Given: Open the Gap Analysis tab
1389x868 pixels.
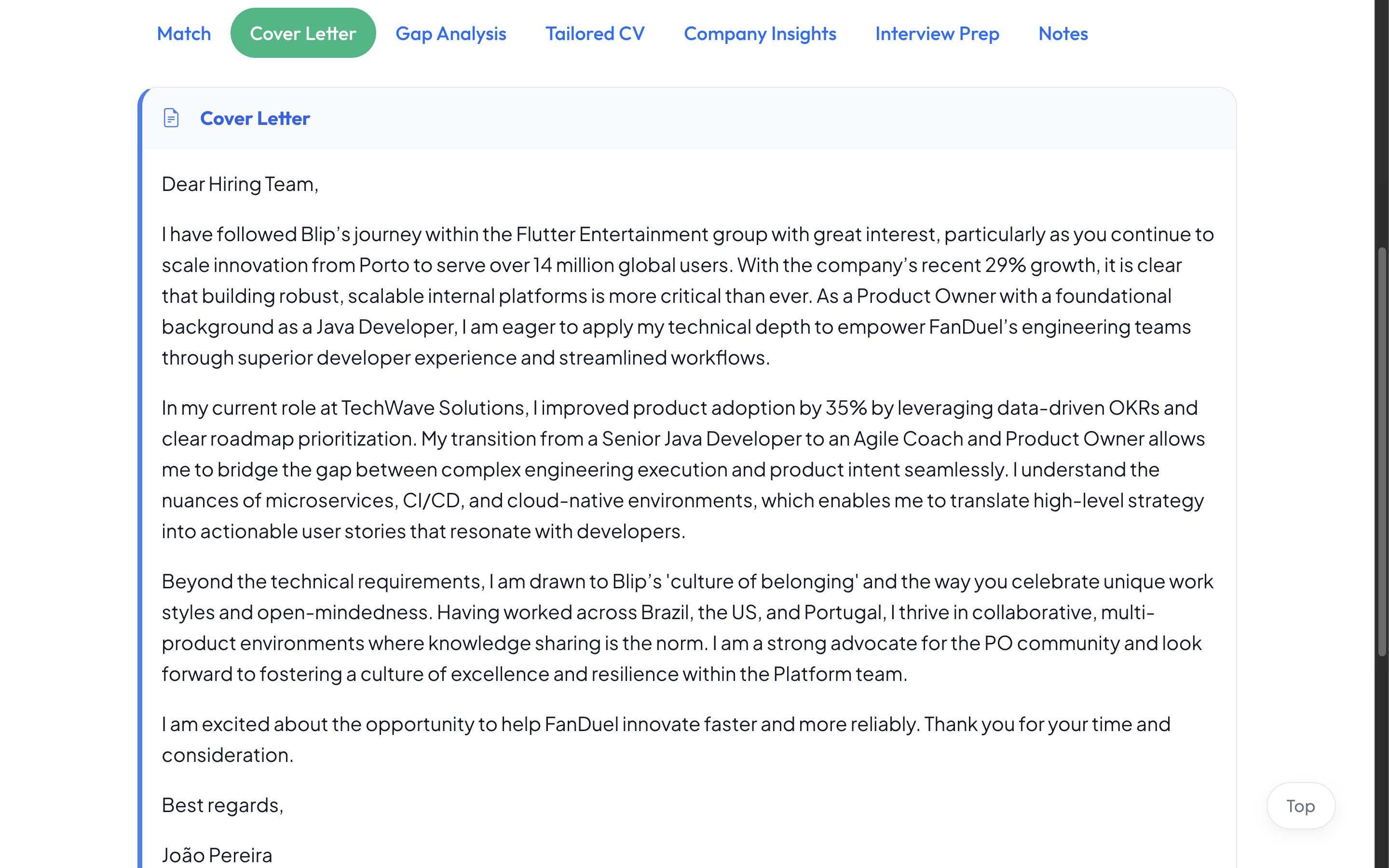Looking at the screenshot, I should click(x=450, y=33).
